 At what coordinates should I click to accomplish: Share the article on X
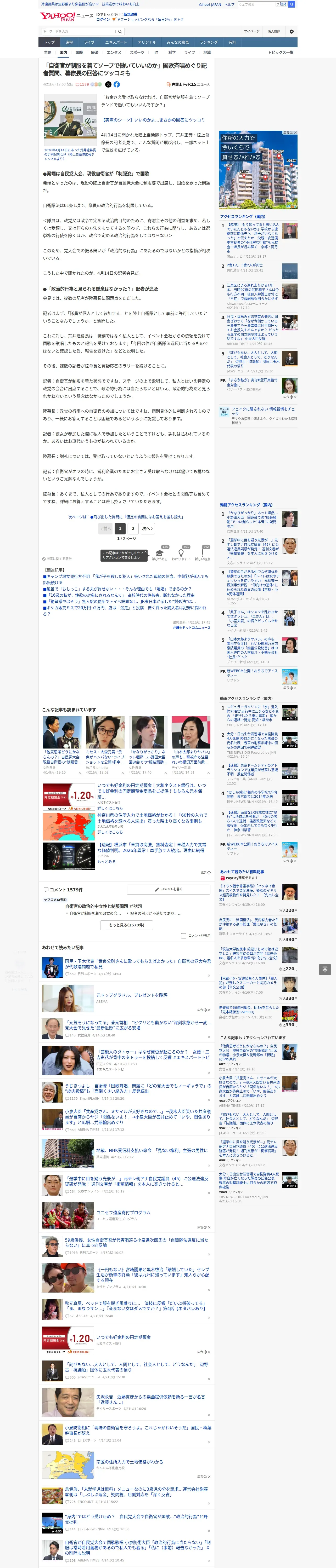coord(109,85)
